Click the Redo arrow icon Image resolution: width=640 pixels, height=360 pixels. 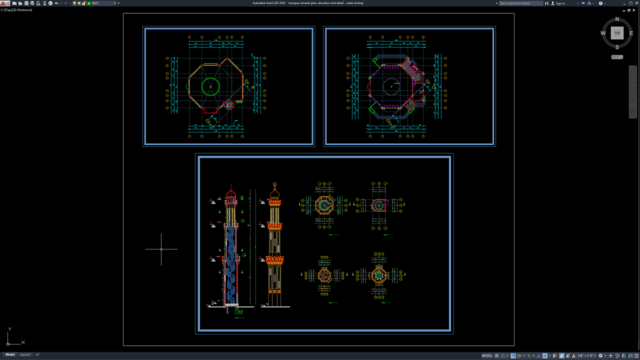coord(65,3)
